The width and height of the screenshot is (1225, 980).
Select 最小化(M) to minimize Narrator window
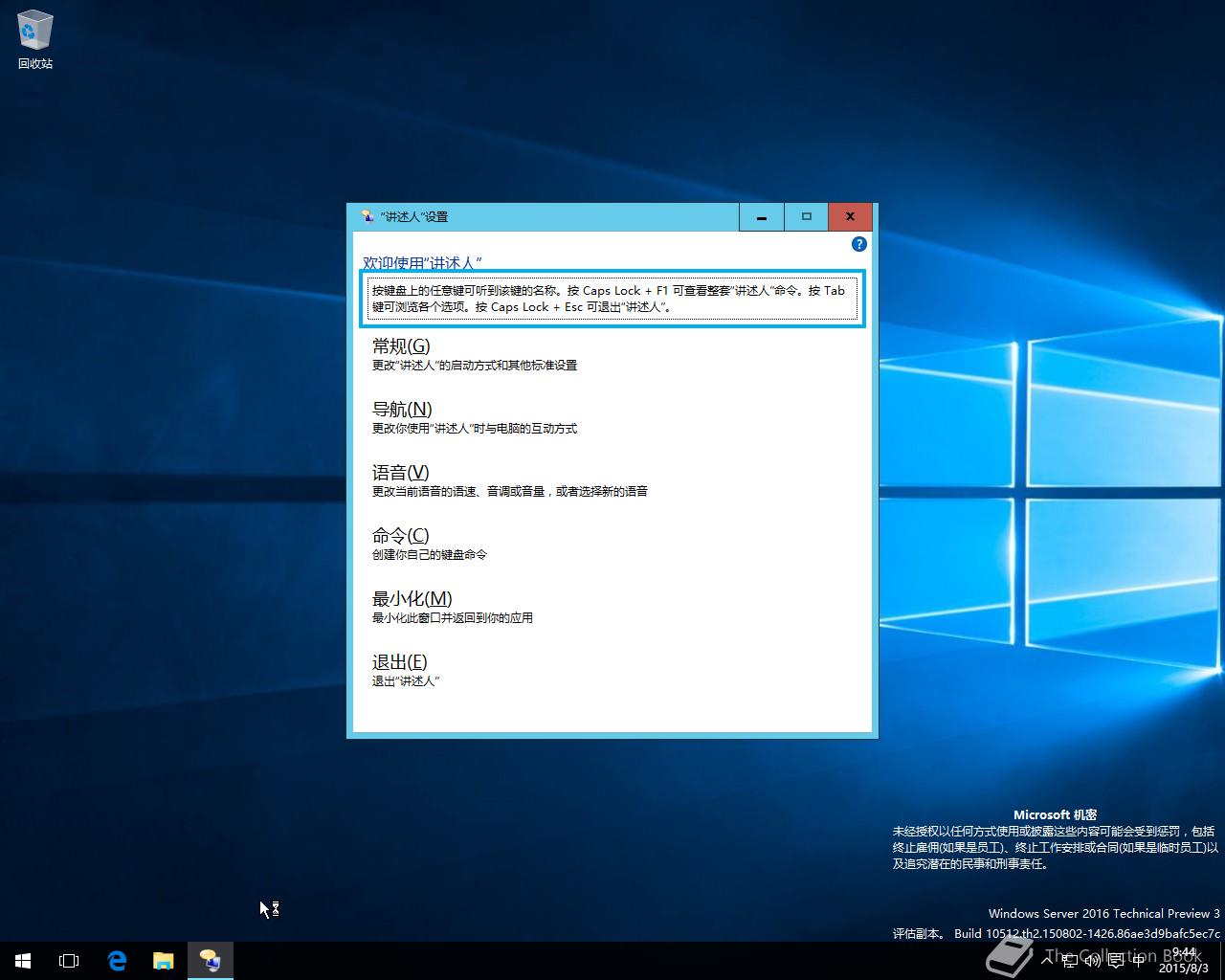point(412,598)
